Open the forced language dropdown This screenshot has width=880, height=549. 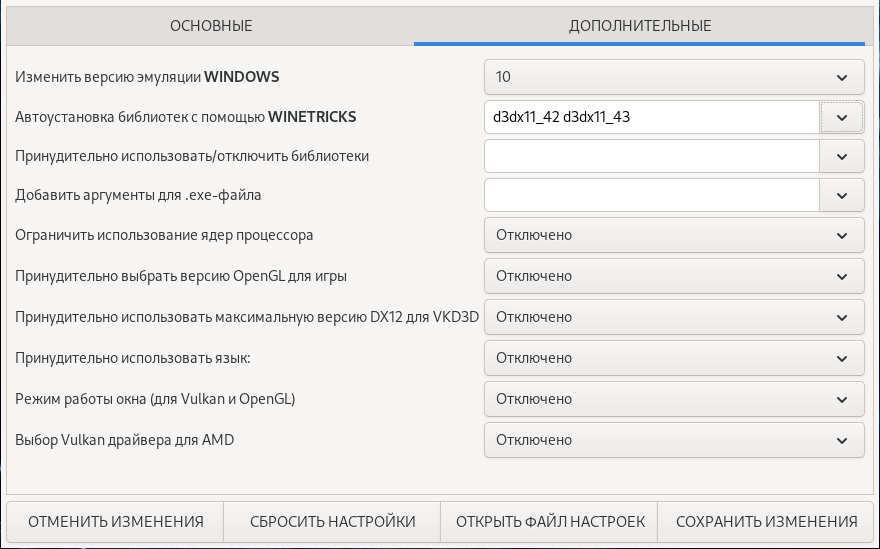pyautogui.click(x=673, y=358)
